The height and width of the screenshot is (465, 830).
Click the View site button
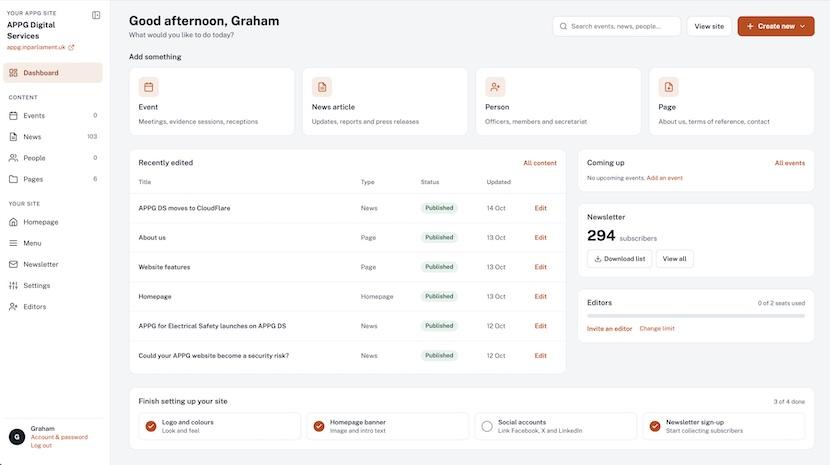pyautogui.click(x=709, y=26)
